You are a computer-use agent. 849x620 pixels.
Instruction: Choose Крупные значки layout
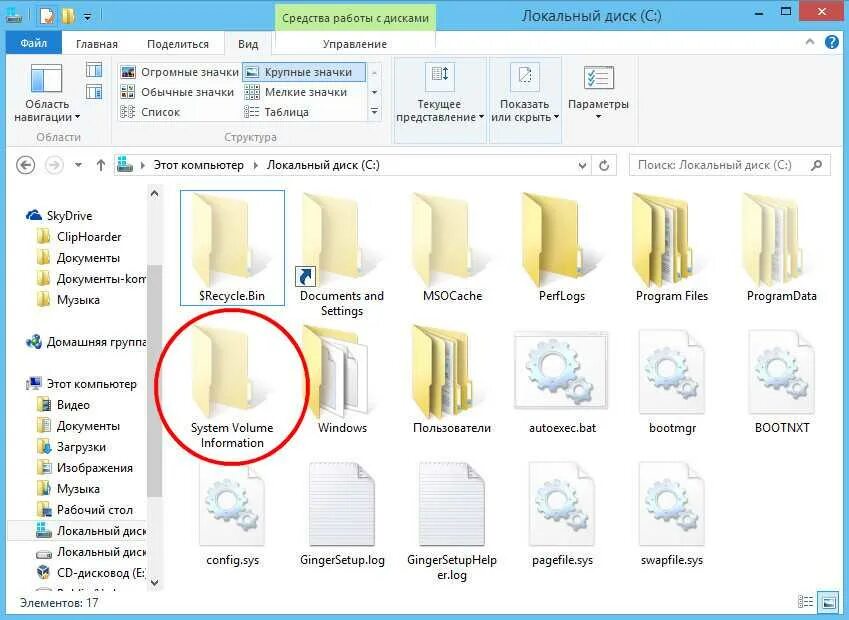pyautogui.click(x=303, y=72)
